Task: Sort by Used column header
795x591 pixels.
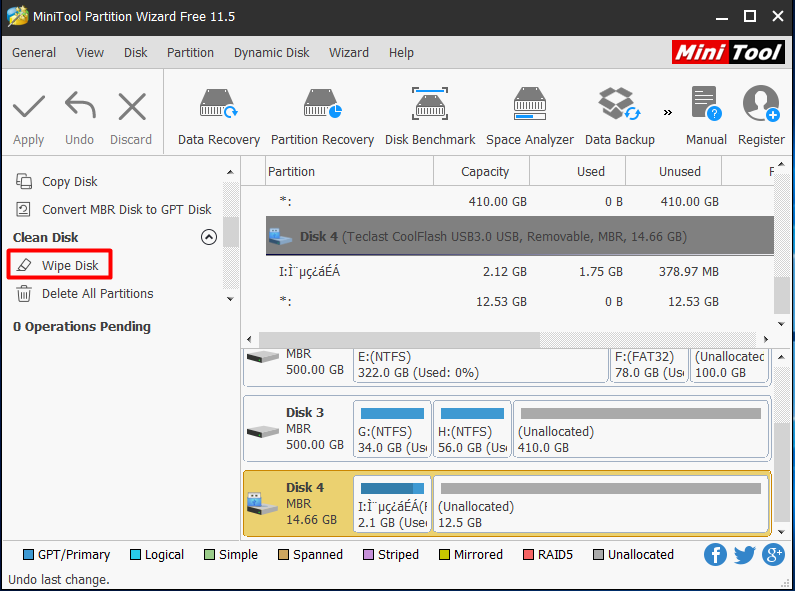Action: click(x=577, y=171)
